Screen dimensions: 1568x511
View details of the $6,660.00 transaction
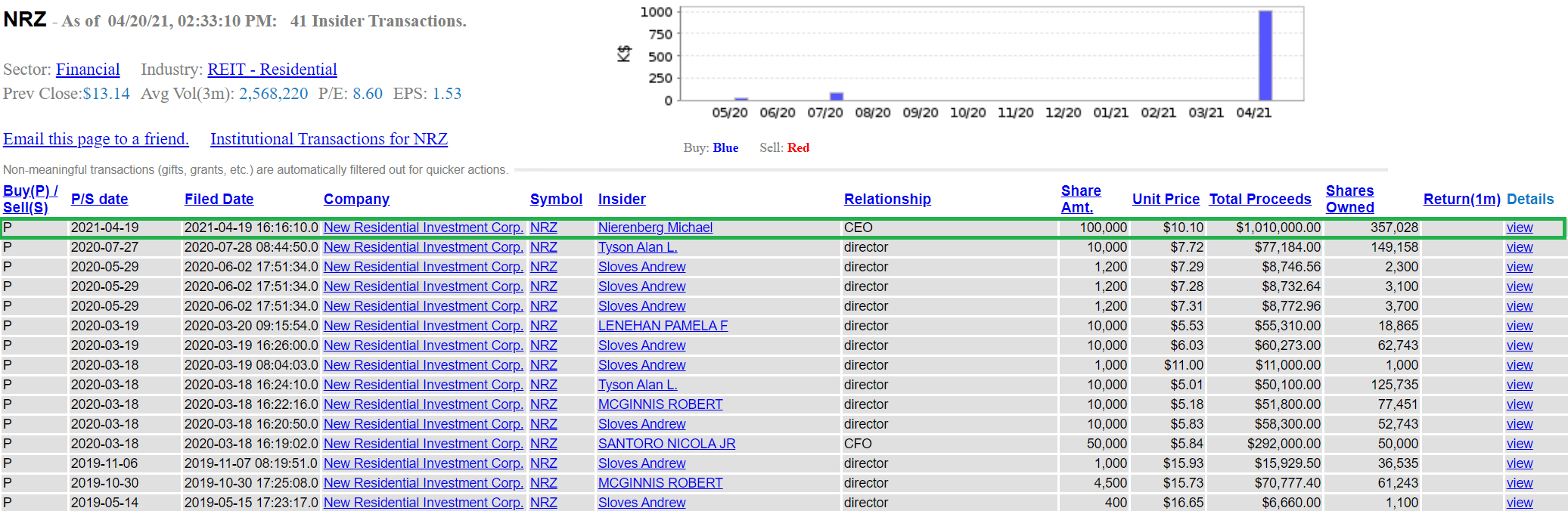click(1520, 503)
